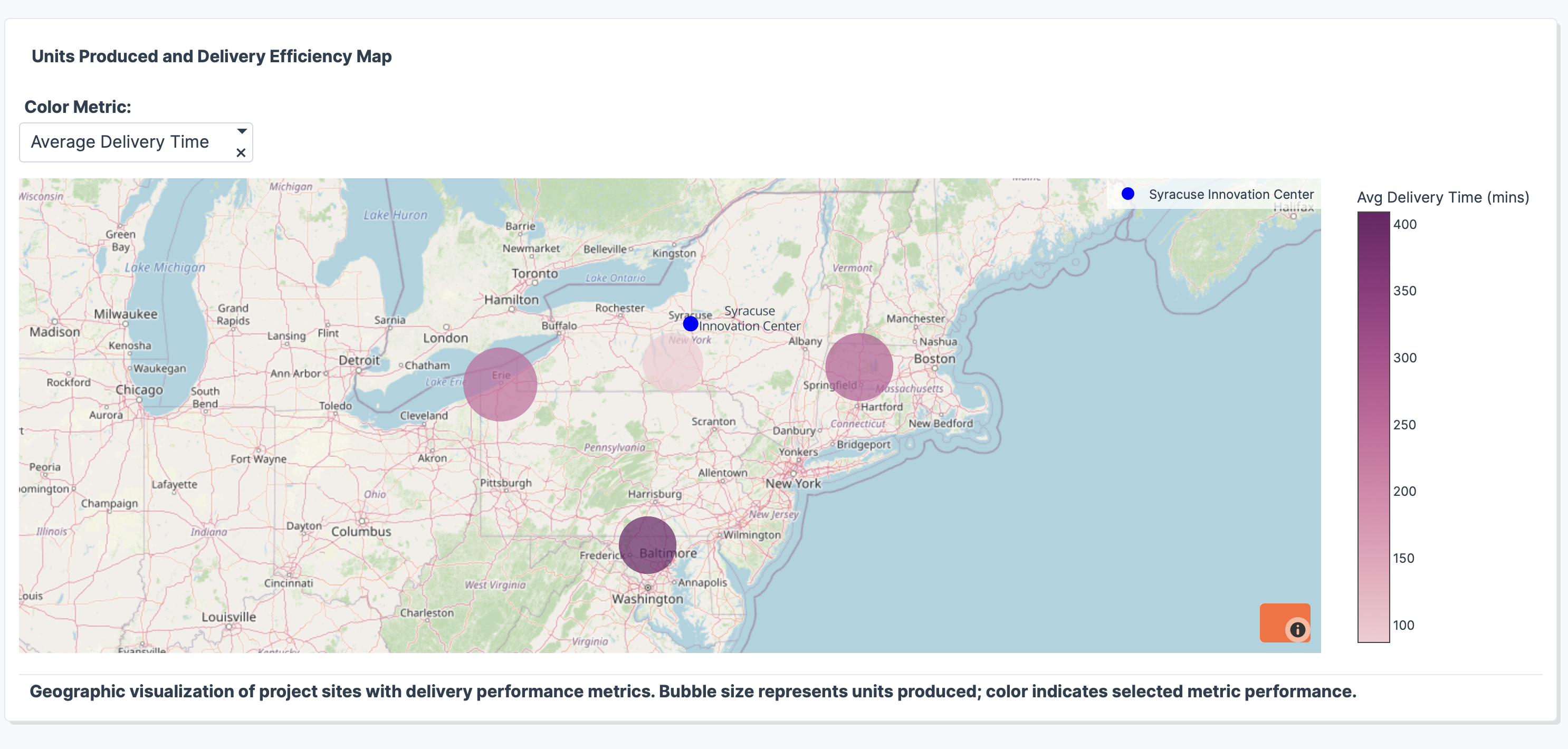Click the pale pink bubble below Syracuse
Viewport: 1568px width, 749px height.
[672, 363]
